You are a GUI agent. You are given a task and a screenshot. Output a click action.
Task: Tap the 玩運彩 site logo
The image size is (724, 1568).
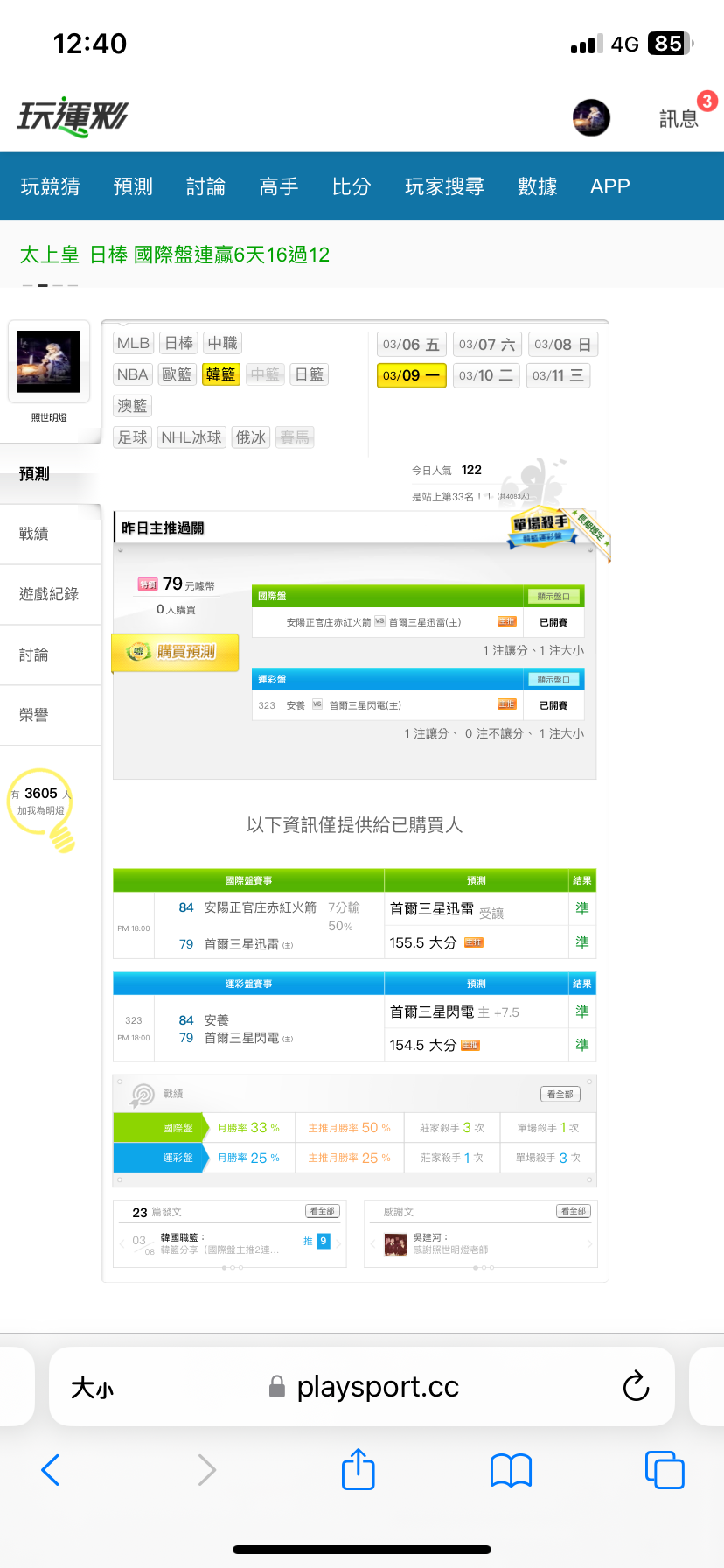[x=73, y=116]
